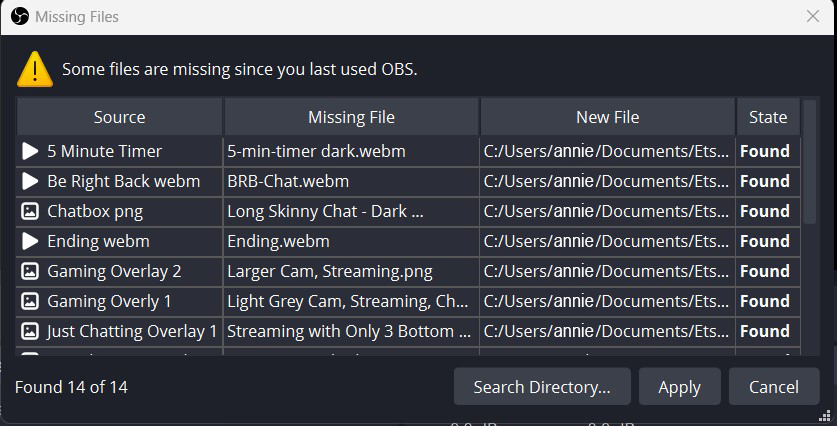
Task: Open Search Directory to locate files
Action: tap(542, 386)
